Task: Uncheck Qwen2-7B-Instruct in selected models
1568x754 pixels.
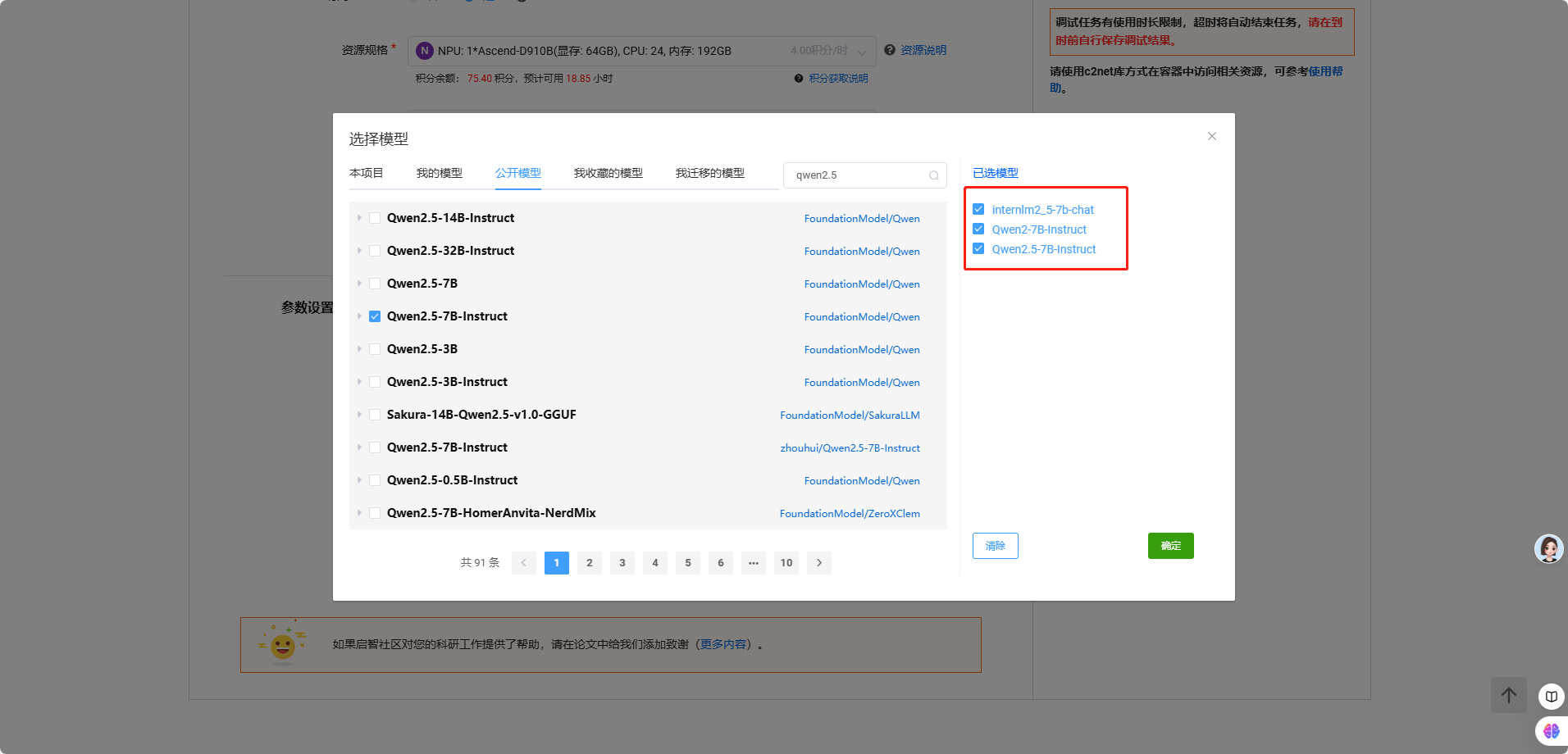Action: coord(978,229)
